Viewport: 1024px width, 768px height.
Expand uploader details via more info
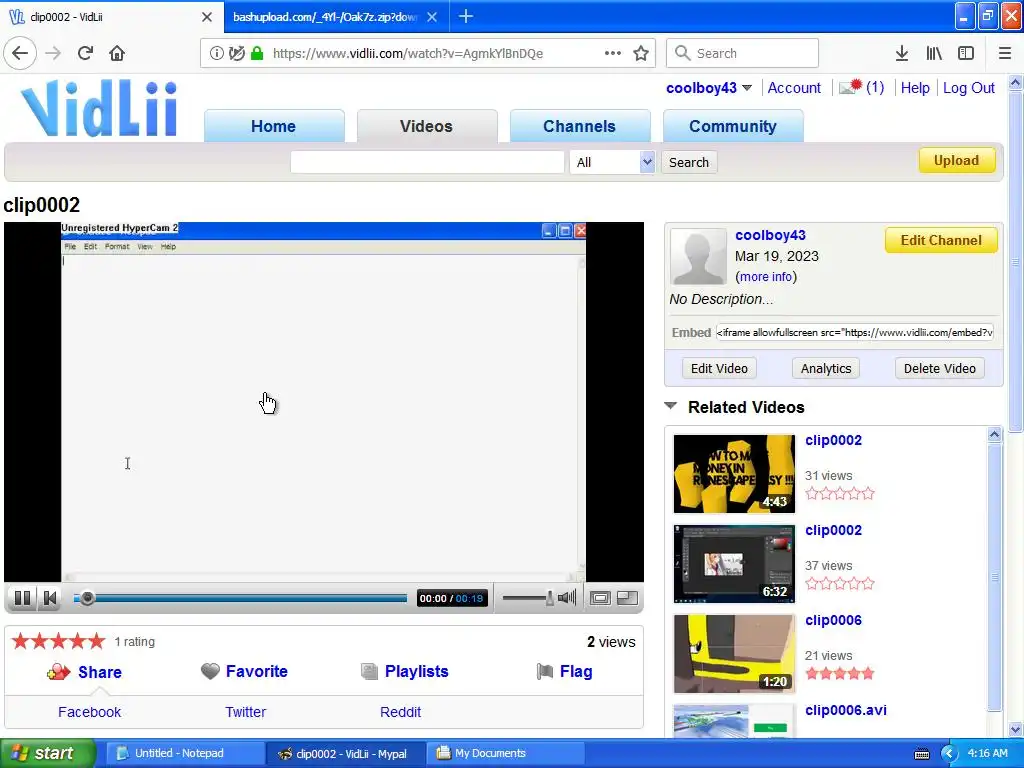[x=765, y=277]
